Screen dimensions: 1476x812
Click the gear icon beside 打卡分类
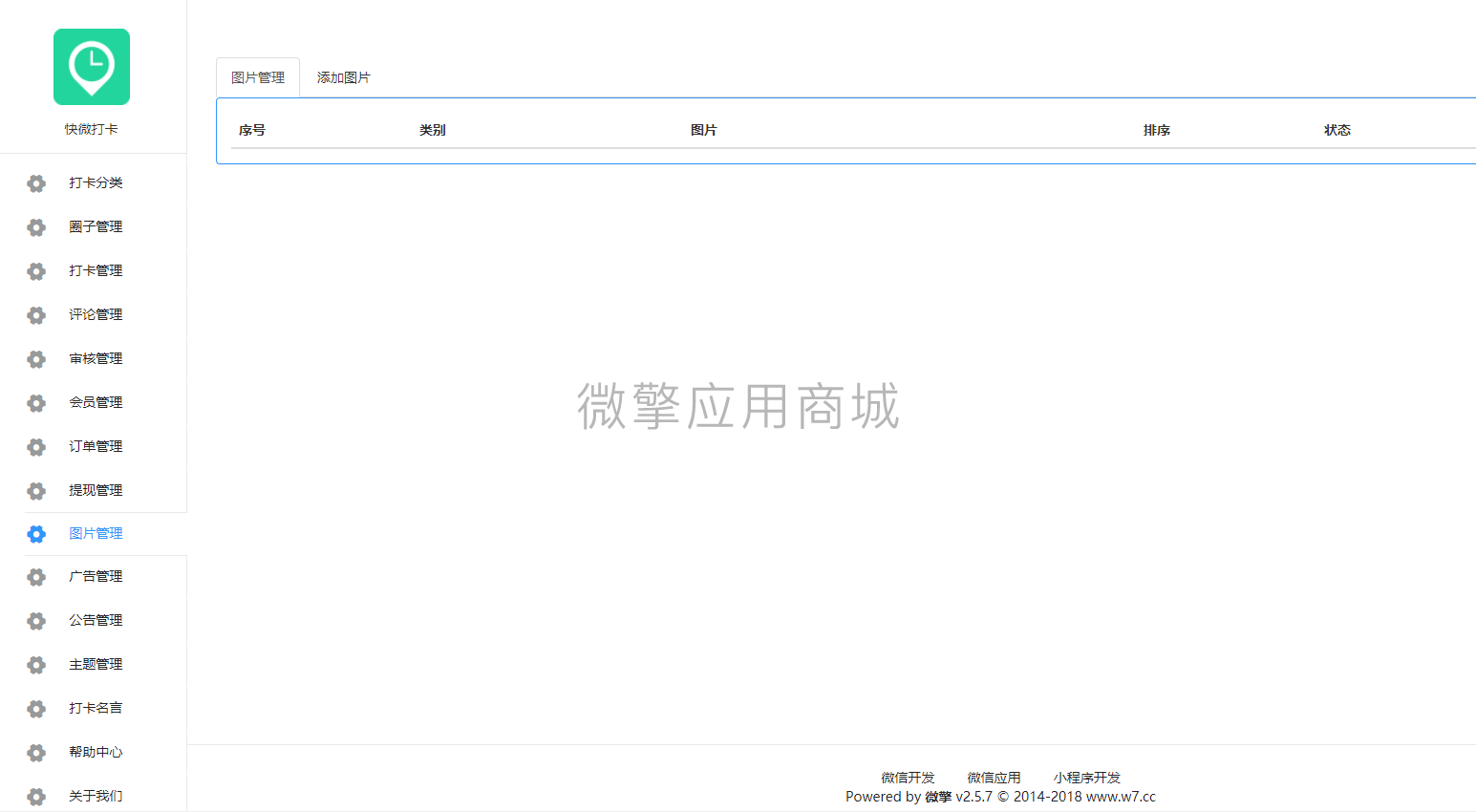click(x=35, y=183)
